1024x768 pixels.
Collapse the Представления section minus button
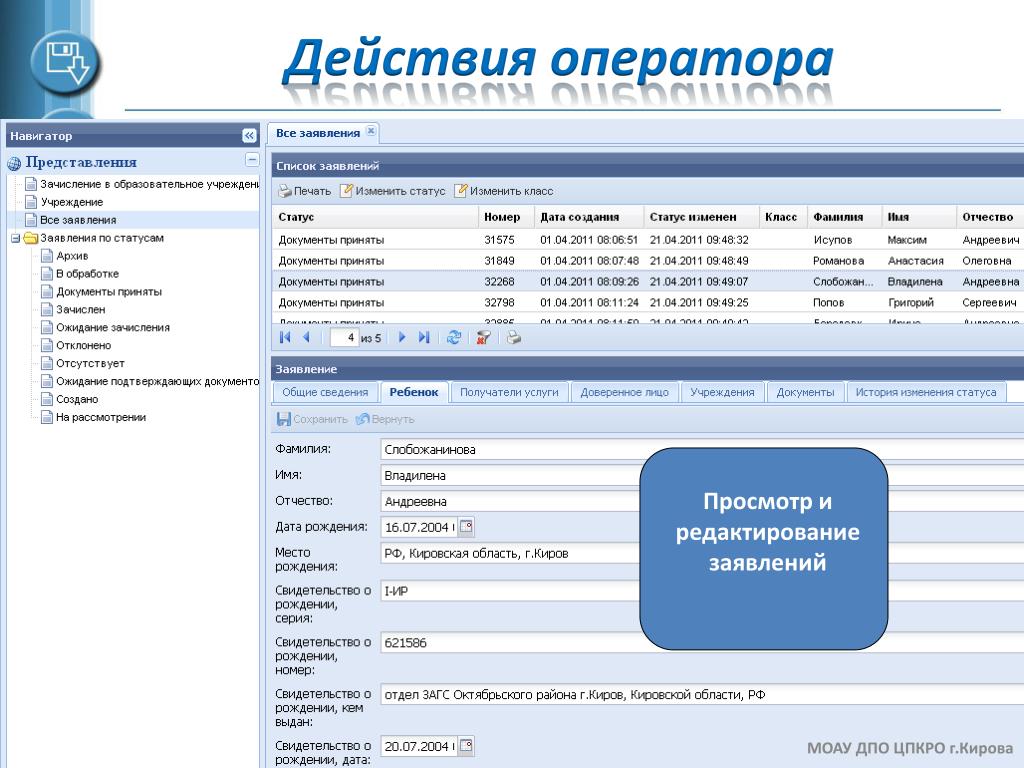(x=252, y=159)
